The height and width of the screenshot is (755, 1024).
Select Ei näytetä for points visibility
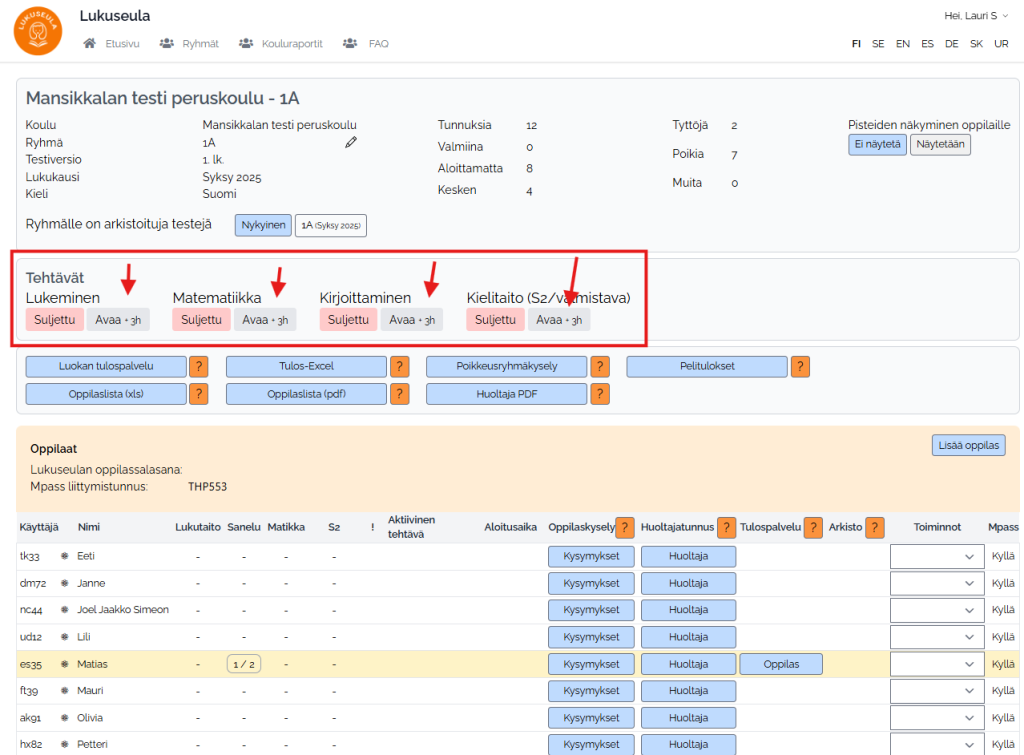pos(877,144)
